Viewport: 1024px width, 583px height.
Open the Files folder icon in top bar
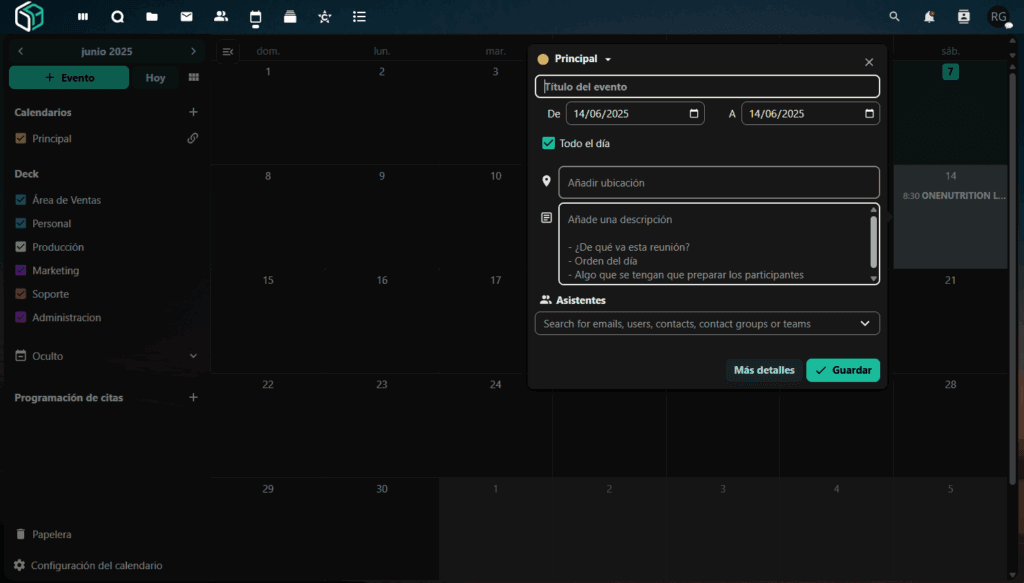click(152, 17)
